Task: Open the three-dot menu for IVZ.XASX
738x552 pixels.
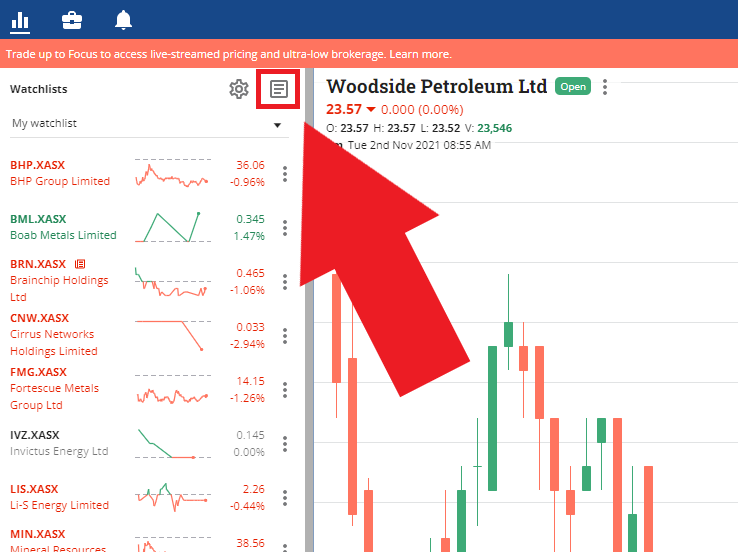Action: coord(285,444)
